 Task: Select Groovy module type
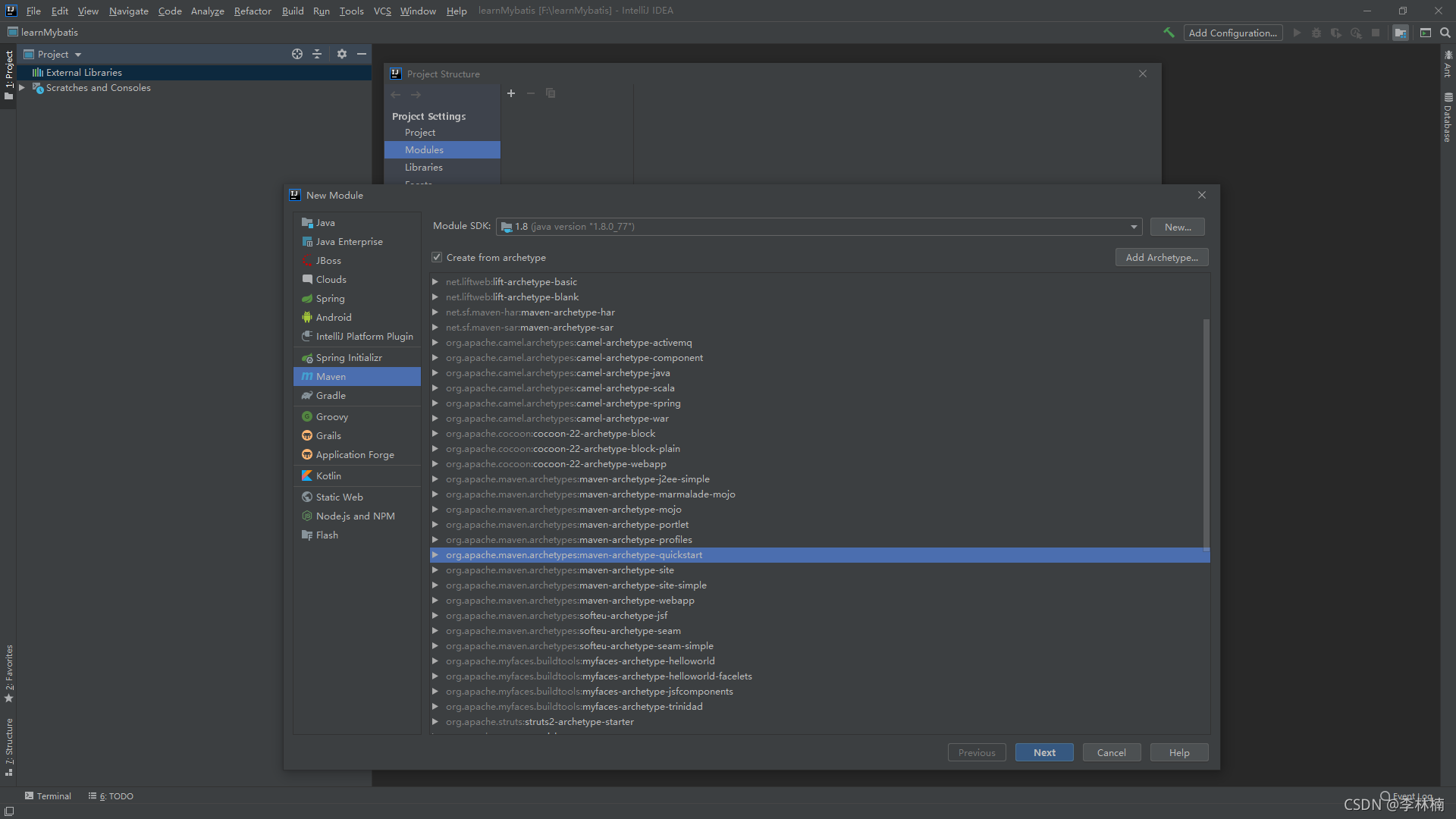click(x=357, y=416)
